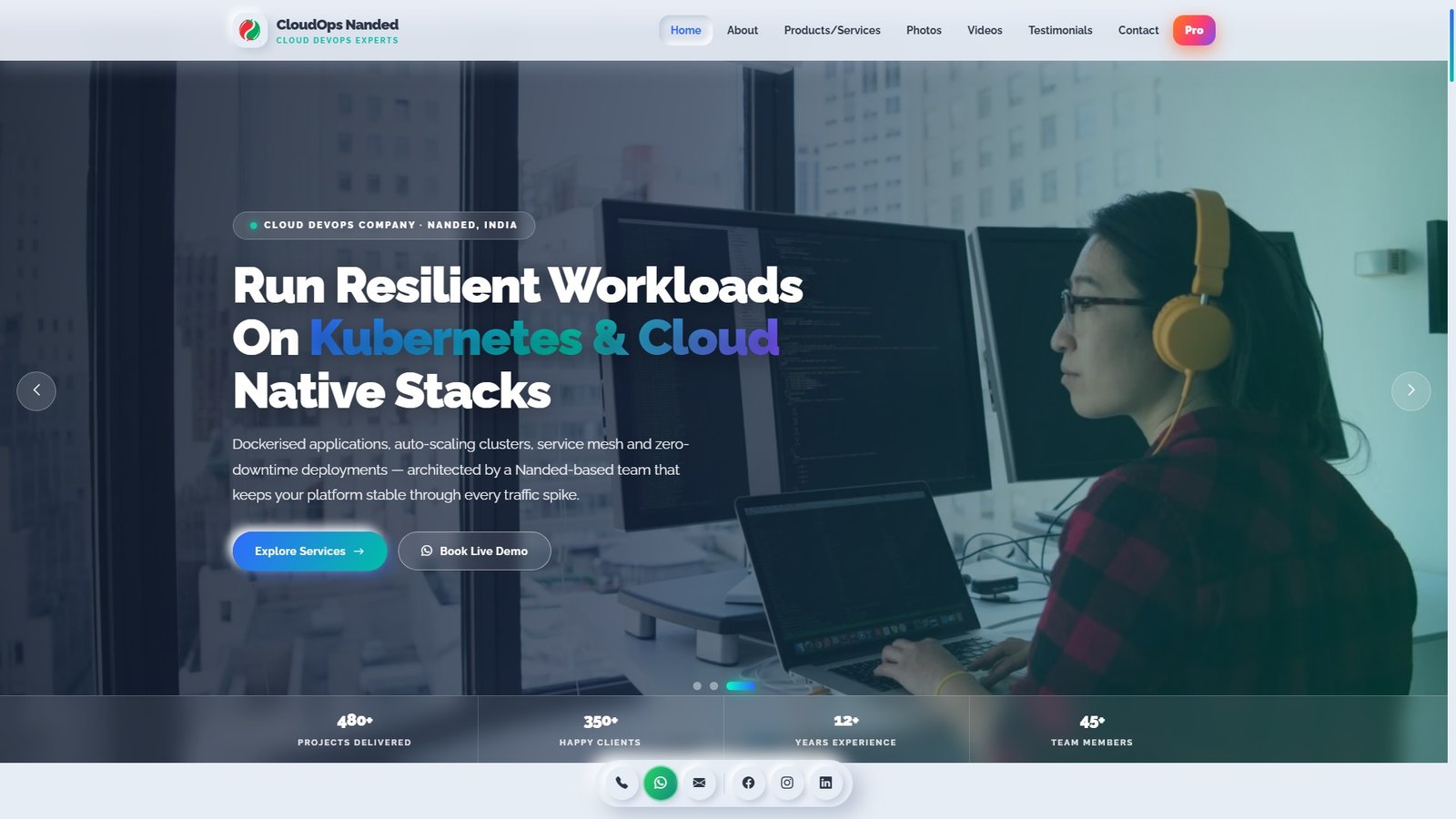View the Testimonials section
This screenshot has height=819, width=1456.
point(1060,30)
